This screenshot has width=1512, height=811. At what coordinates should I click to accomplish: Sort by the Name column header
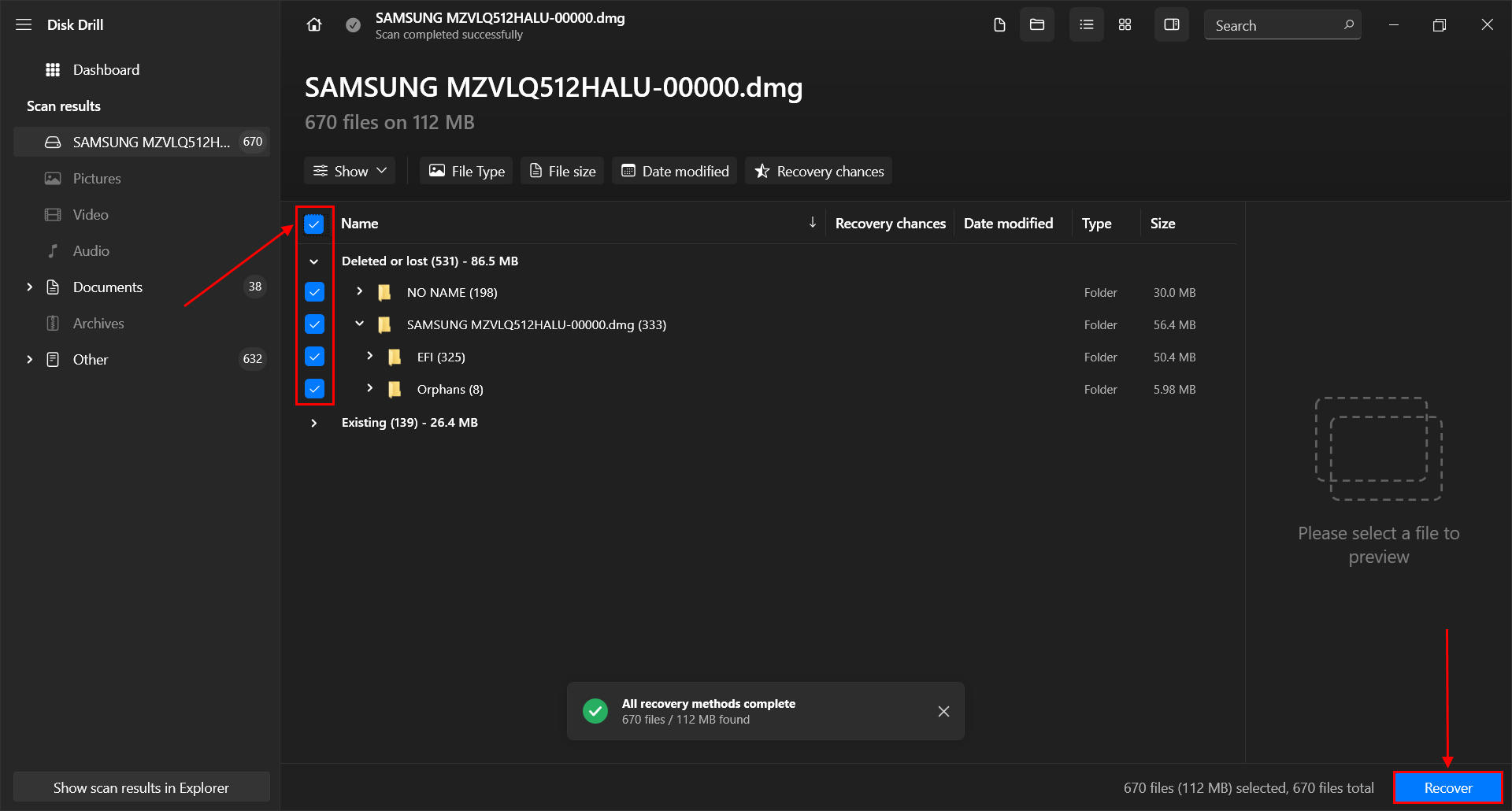[360, 224]
